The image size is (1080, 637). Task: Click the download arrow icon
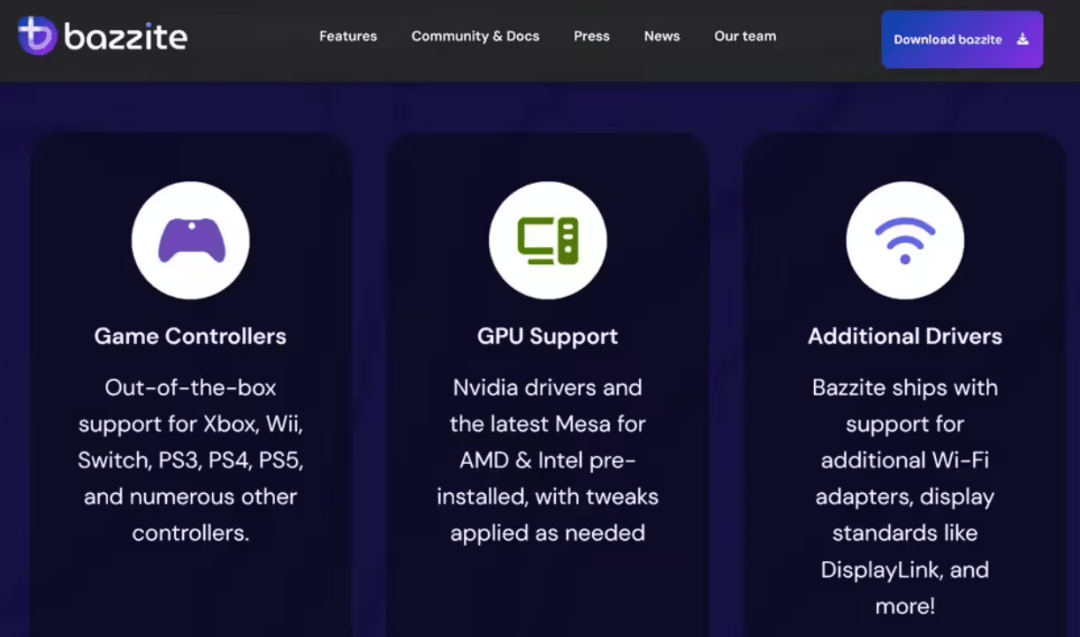1022,40
